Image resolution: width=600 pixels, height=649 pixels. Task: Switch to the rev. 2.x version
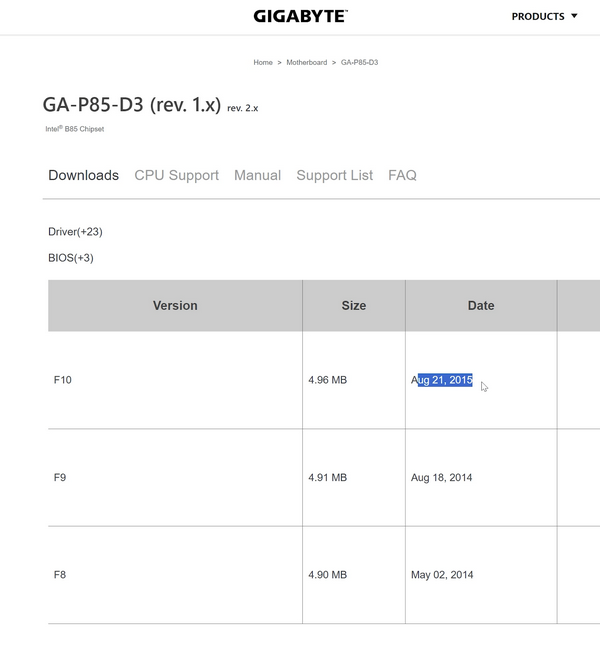pyautogui.click(x=242, y=108)
